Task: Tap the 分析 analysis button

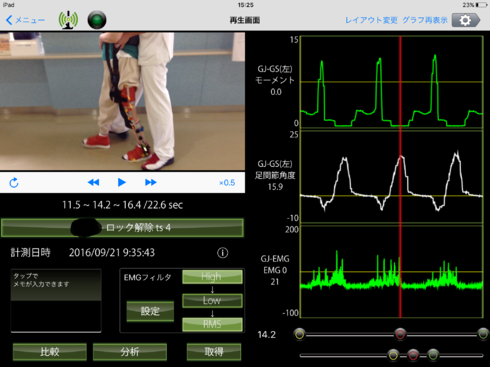Action: click(x=130, y=352)
